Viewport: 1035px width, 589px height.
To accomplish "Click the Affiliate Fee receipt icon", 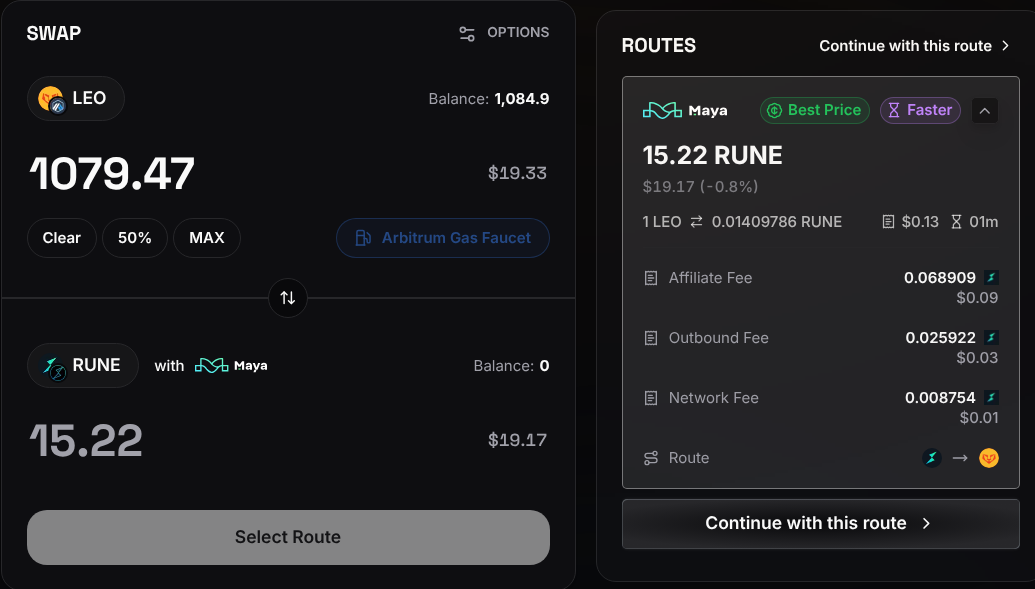I will point(651,278).
